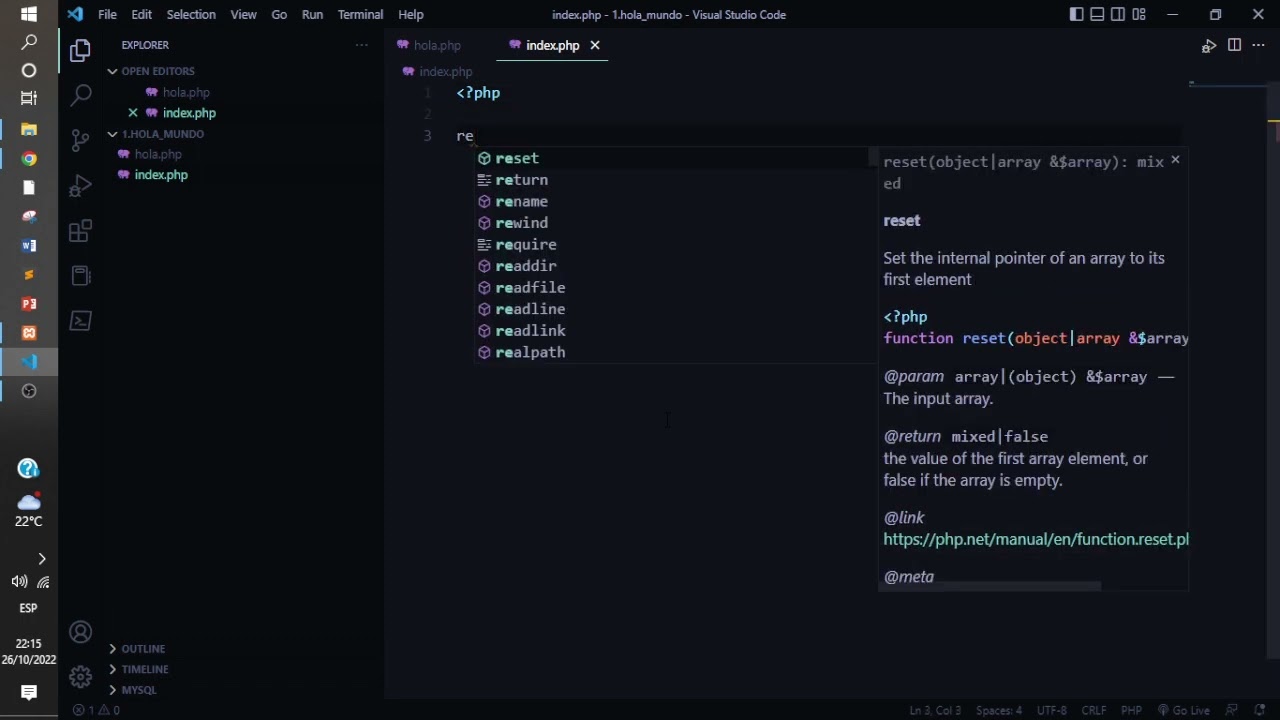Viewport: 1280px width, 720px height.
Task: Open the Search view in activity bar
Action: tap(81, 94)
